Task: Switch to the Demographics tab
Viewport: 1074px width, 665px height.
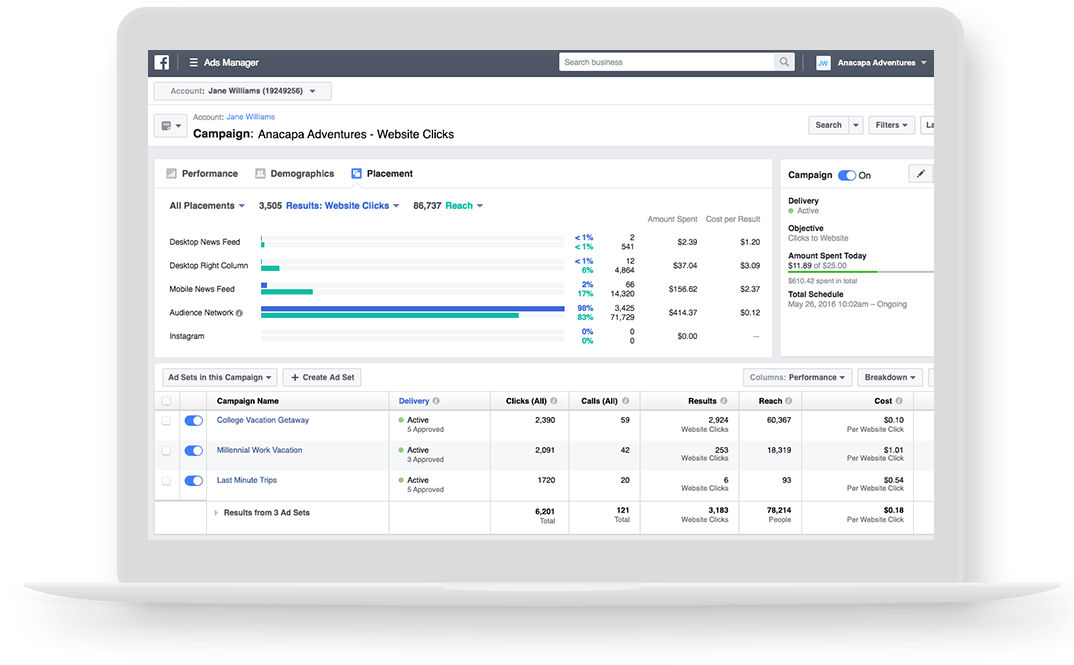Action: (x=294, y=174)
